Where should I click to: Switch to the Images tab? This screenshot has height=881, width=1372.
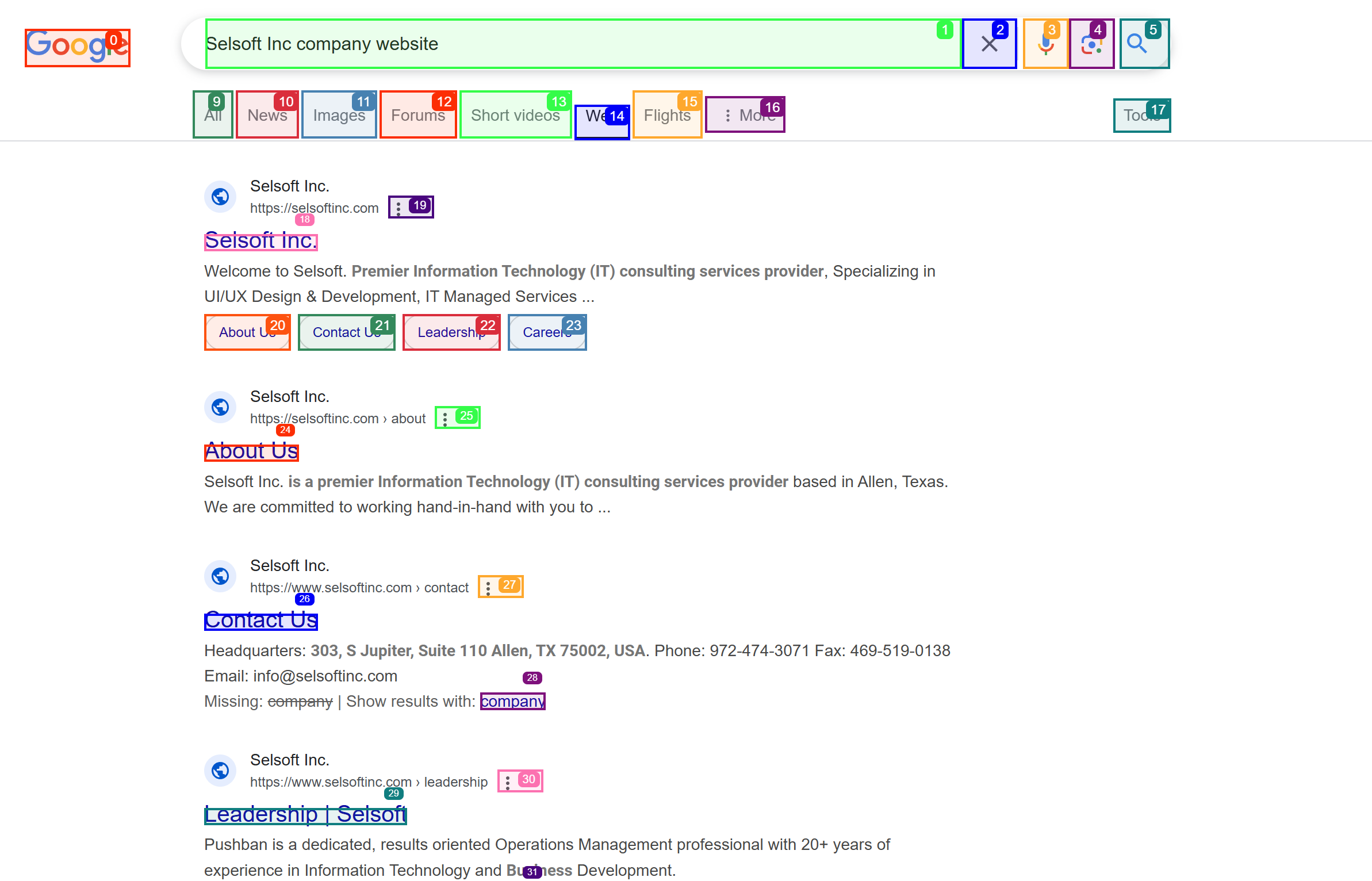(339, 115)
